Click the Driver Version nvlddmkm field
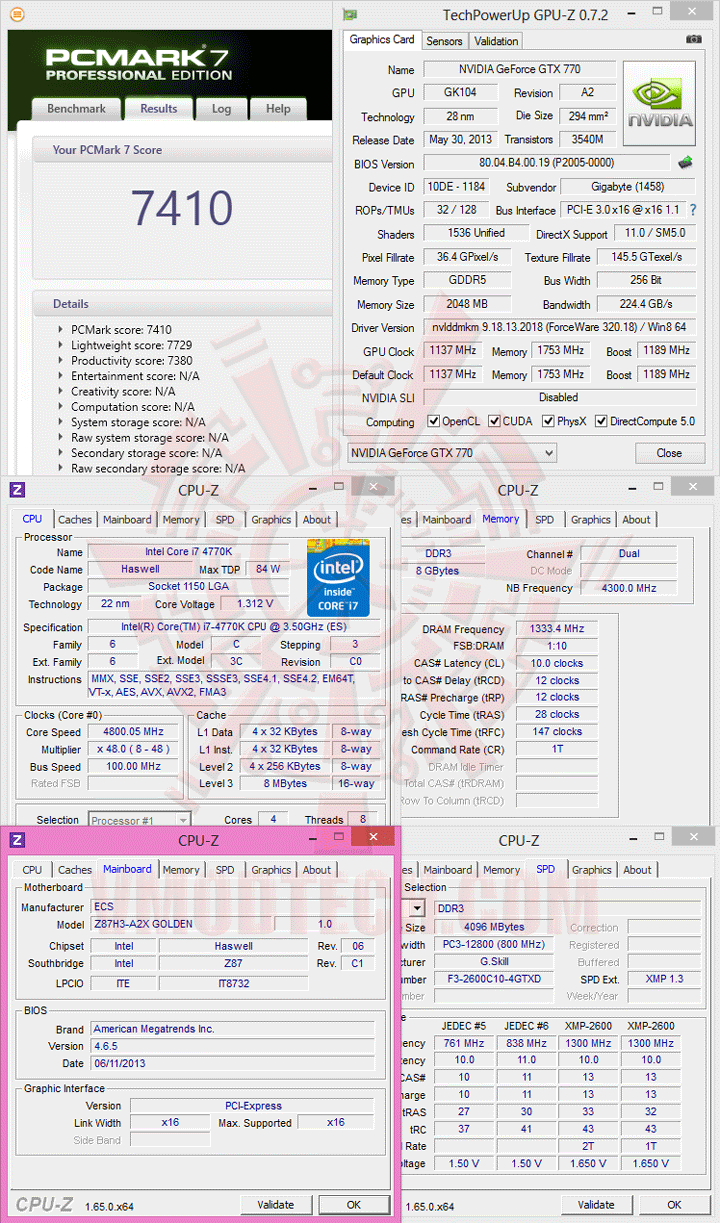Image resolution: width=720 pixels, height=1223 pixels. pos(558,328)
